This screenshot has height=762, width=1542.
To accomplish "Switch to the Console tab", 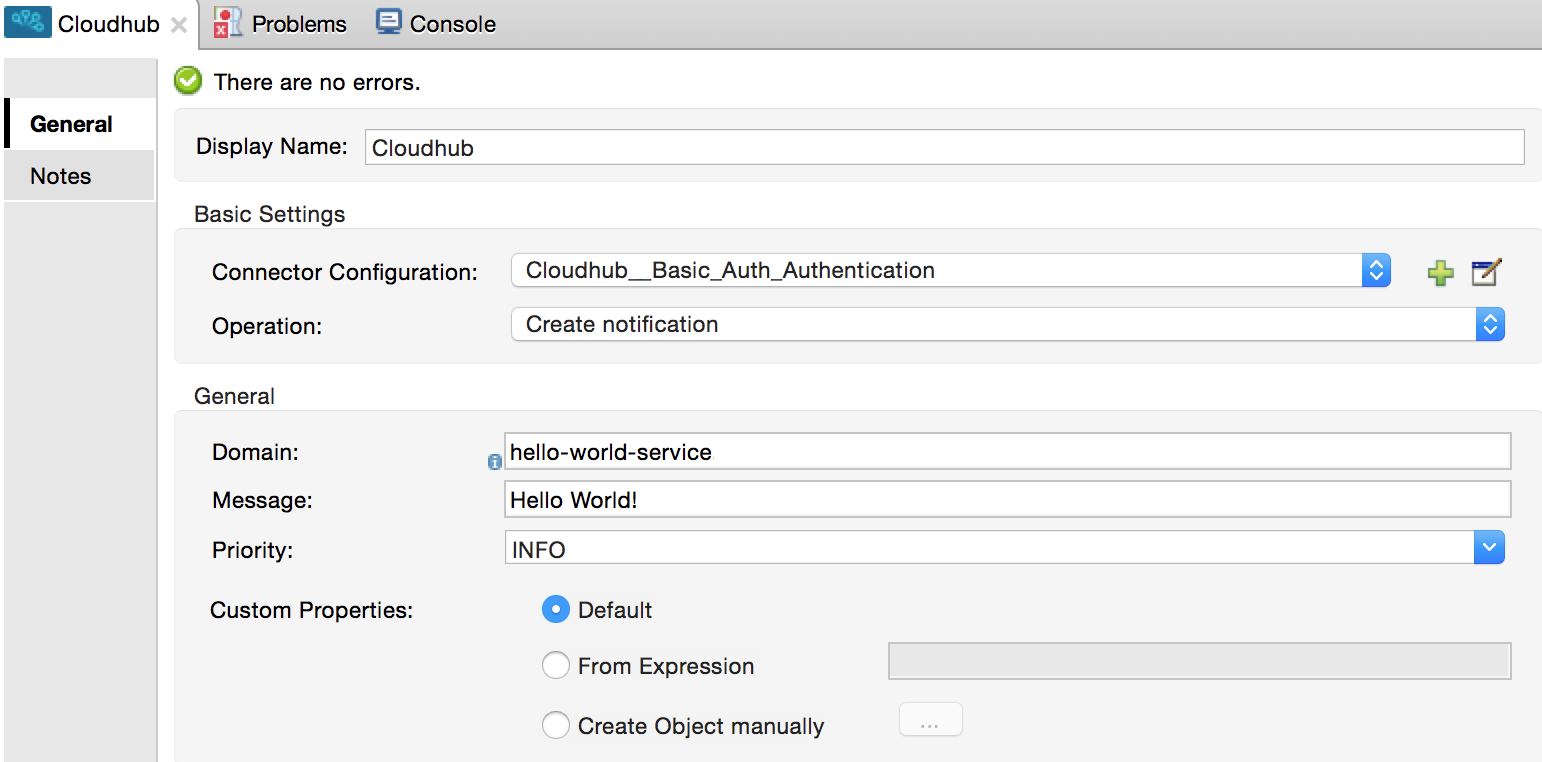I will [434, 21].
